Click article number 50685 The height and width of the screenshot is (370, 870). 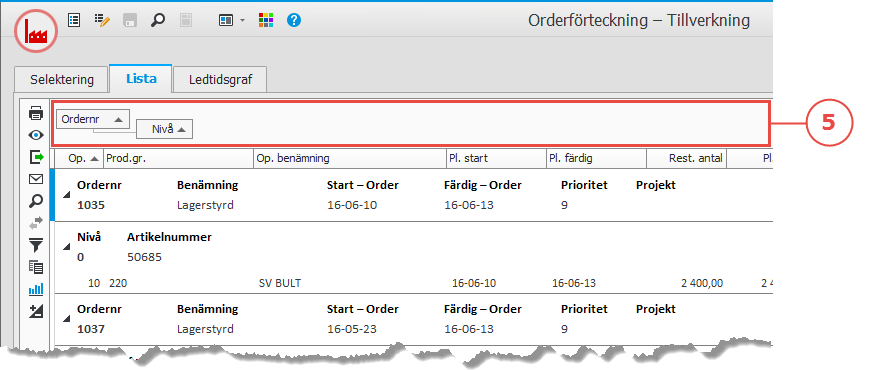click(144, 257)
